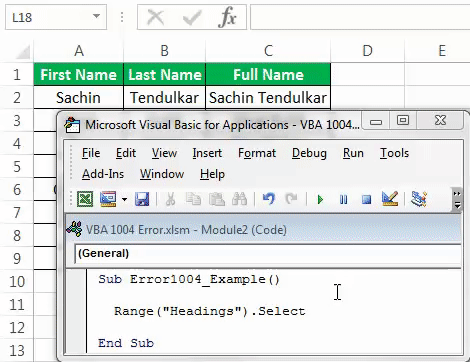Click the formula bar options dots handle
Viewport: 470px width, 362px height.
click(x=122, y=17)
